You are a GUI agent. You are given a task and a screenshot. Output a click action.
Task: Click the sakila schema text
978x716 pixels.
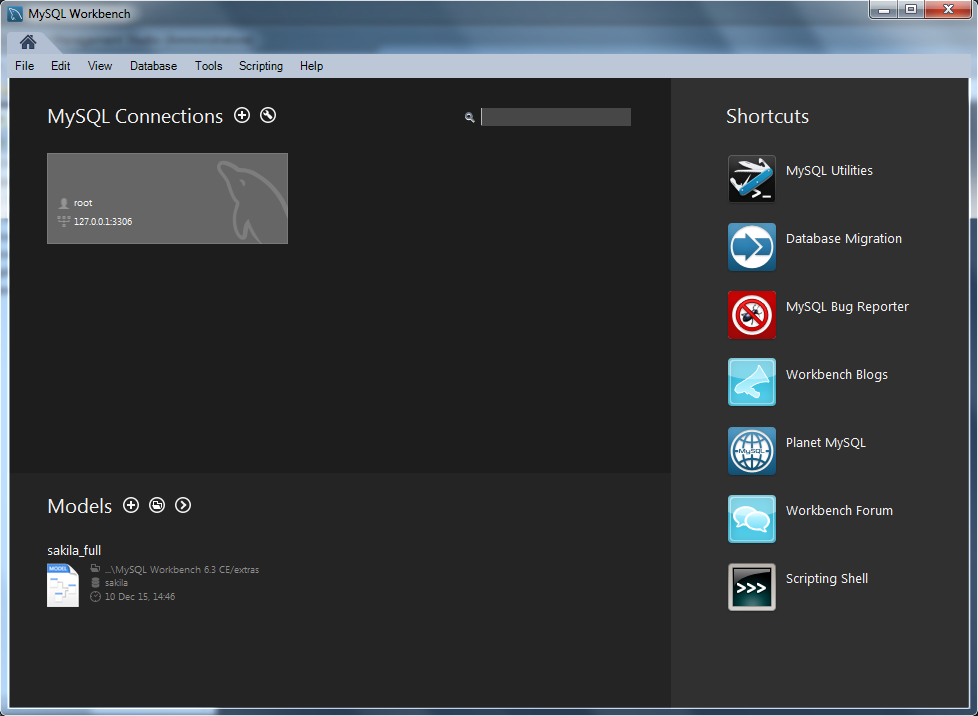point(116,583)
